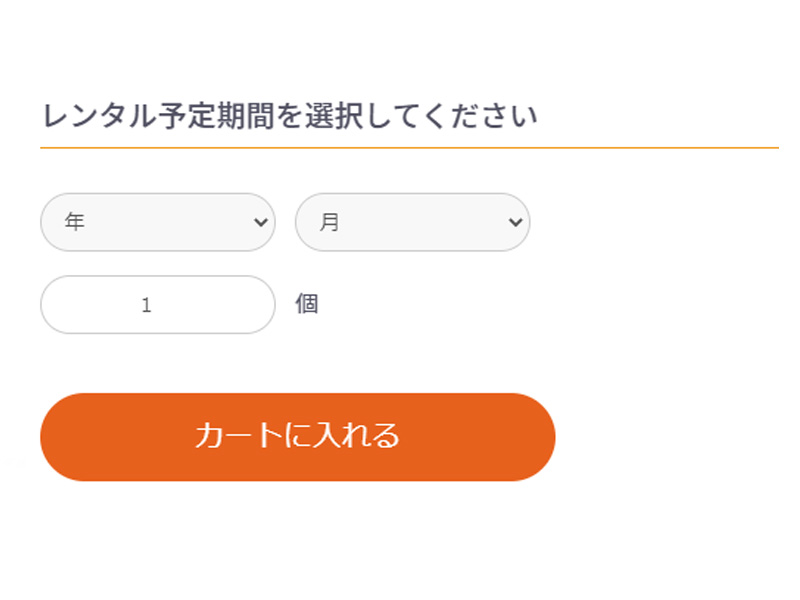Expand the year selection combo box
This screenshot has width=800, height=600.
tap(157, 221)
